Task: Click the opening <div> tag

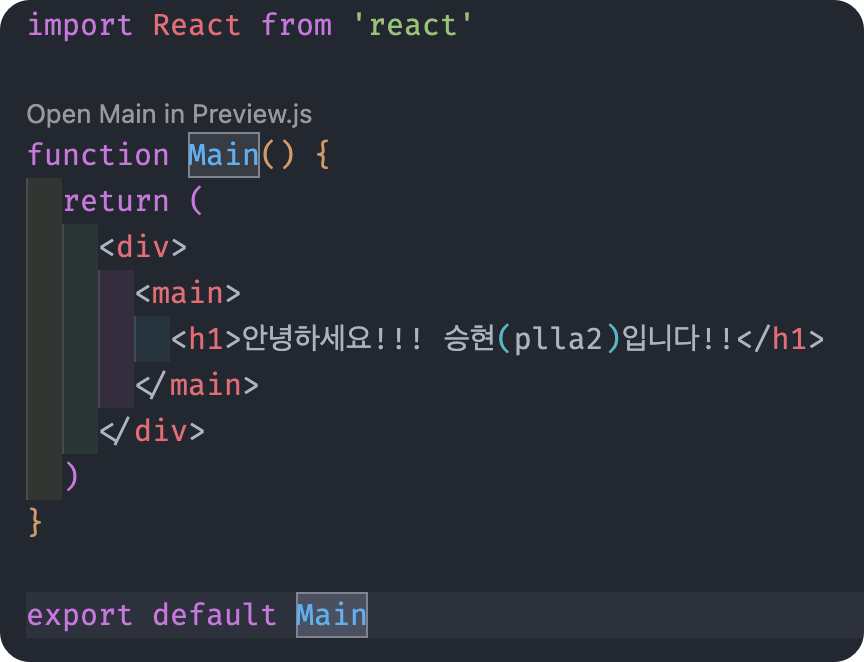Action: (143, 247)
